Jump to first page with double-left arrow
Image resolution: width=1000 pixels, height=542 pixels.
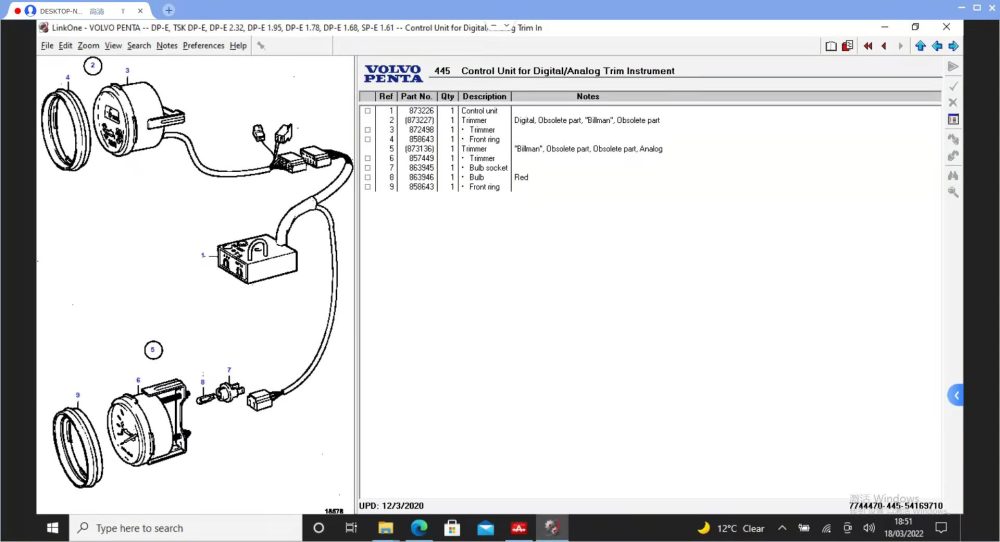pyautogui.click(x=867, y=46)
